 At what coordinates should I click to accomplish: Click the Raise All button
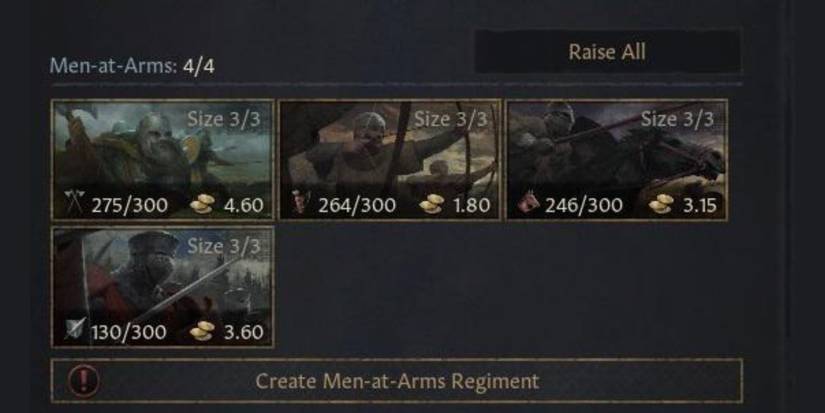[607, 52]
